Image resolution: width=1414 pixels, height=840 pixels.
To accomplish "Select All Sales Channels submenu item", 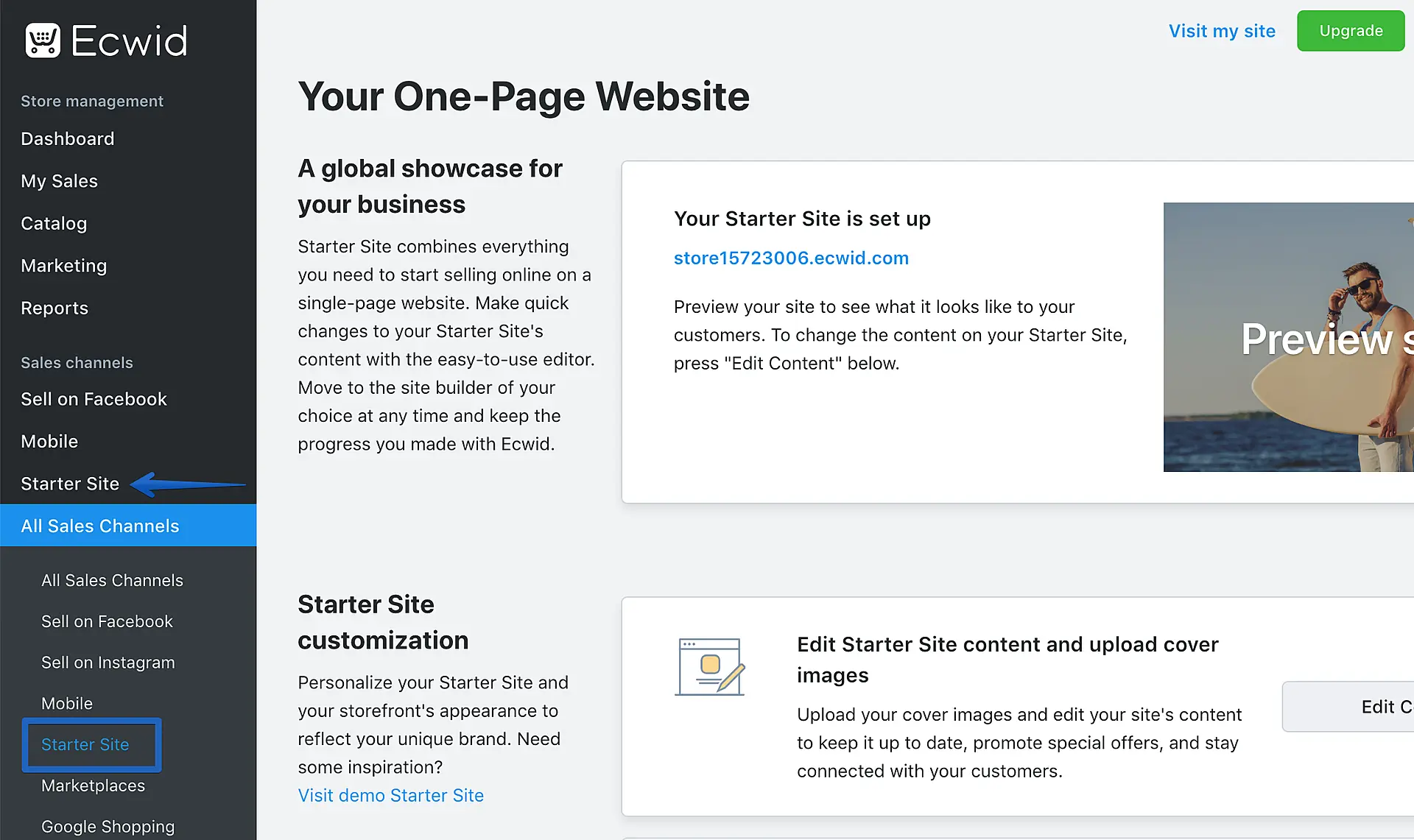I will click(x=112, y=580).
